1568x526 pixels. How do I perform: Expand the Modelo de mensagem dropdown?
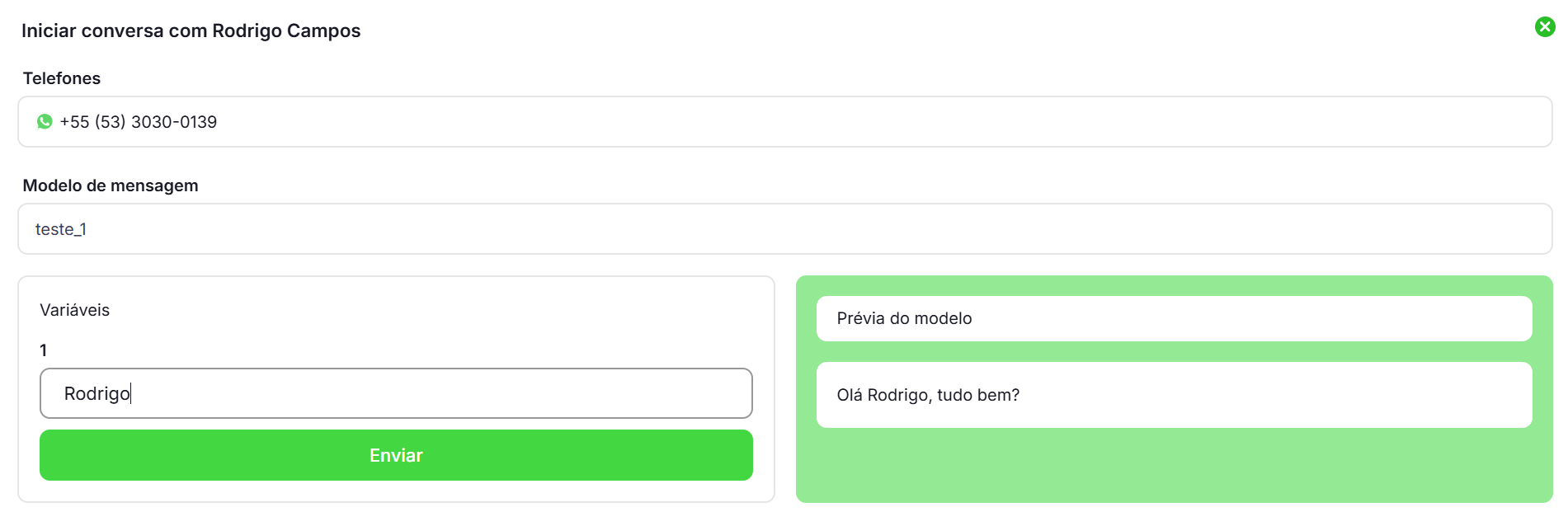coord(784,229)
